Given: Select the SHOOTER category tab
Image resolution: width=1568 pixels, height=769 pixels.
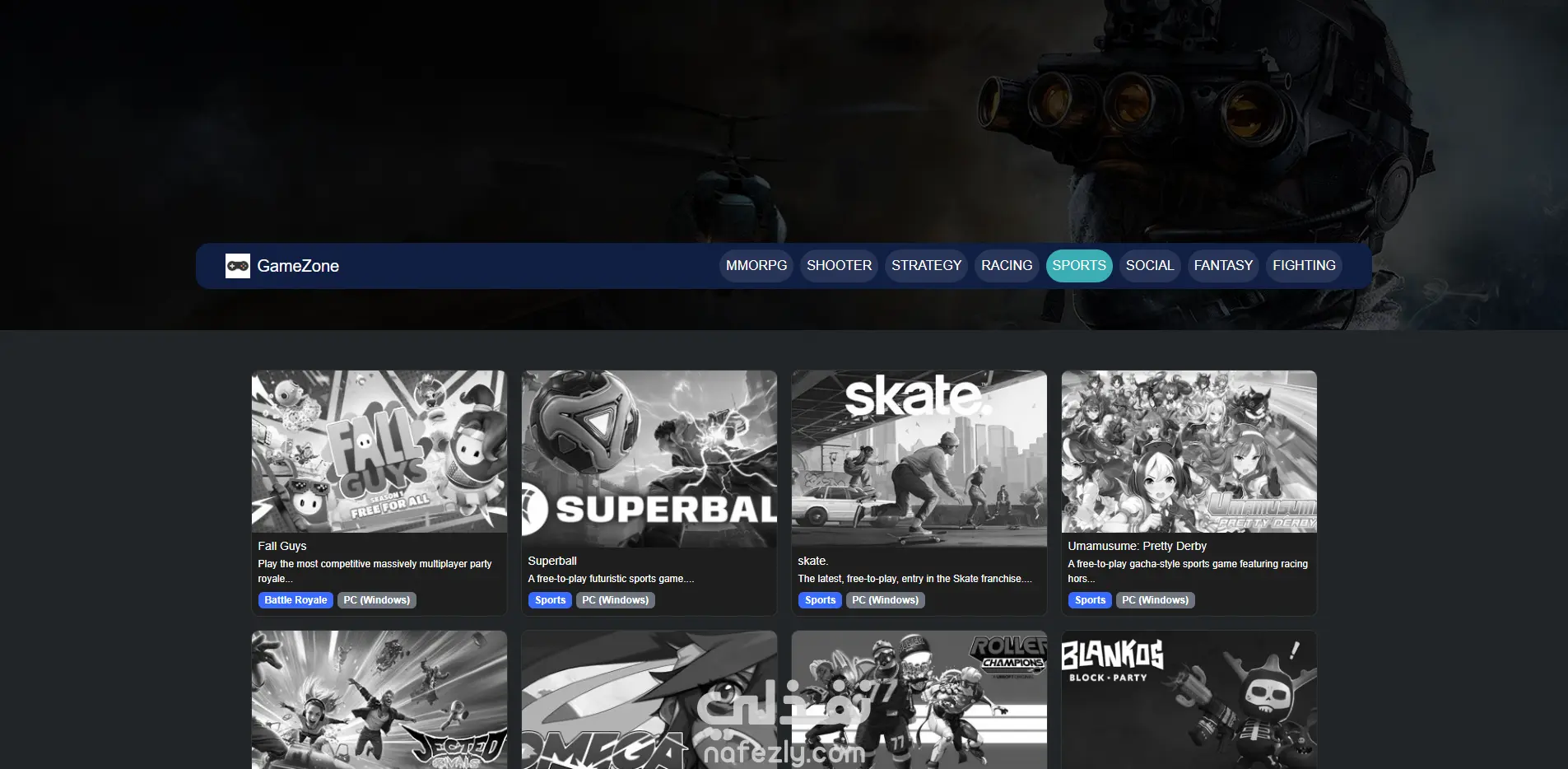Looking at the screenshot, I should click(x=839, y=266).
